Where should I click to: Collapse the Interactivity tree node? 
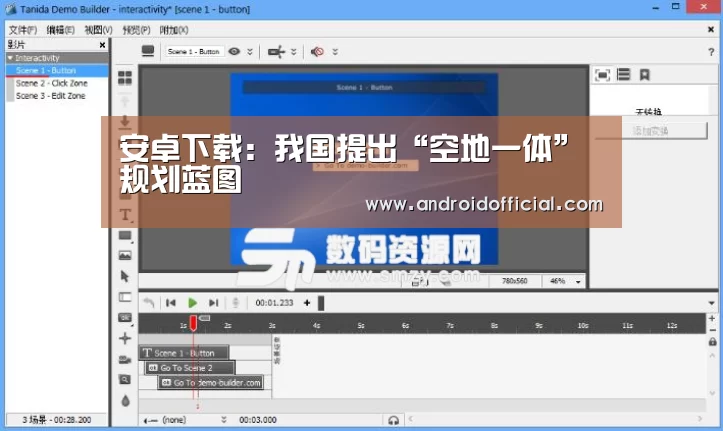[x=10, y=58]
